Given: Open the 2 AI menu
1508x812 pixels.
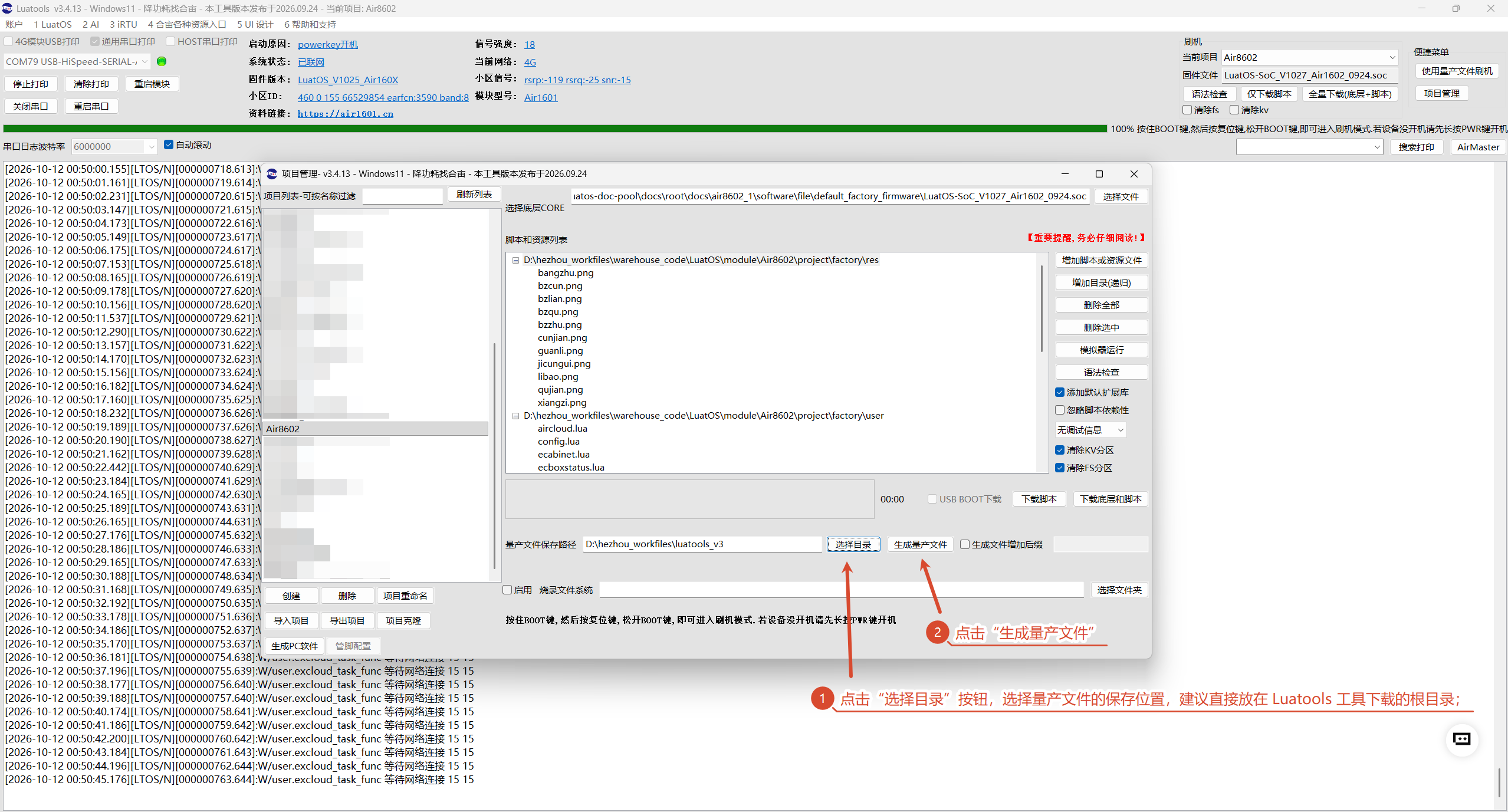Looking at the screenshot, I should click(91, 24).
